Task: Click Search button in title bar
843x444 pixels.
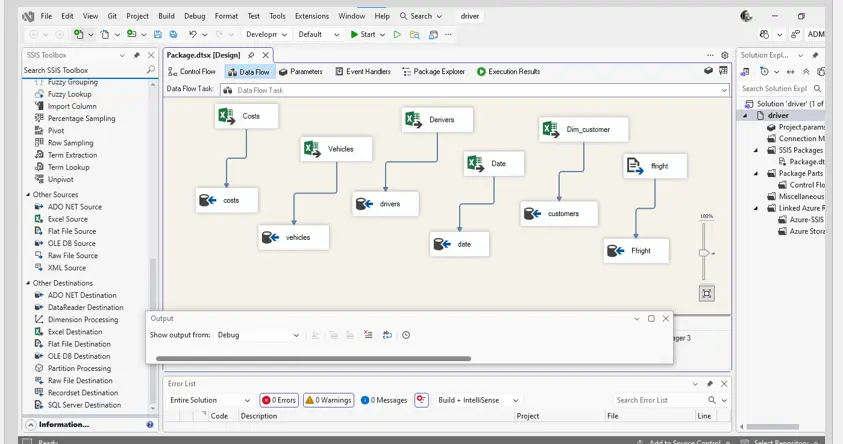Action: [x=421, y=16]
